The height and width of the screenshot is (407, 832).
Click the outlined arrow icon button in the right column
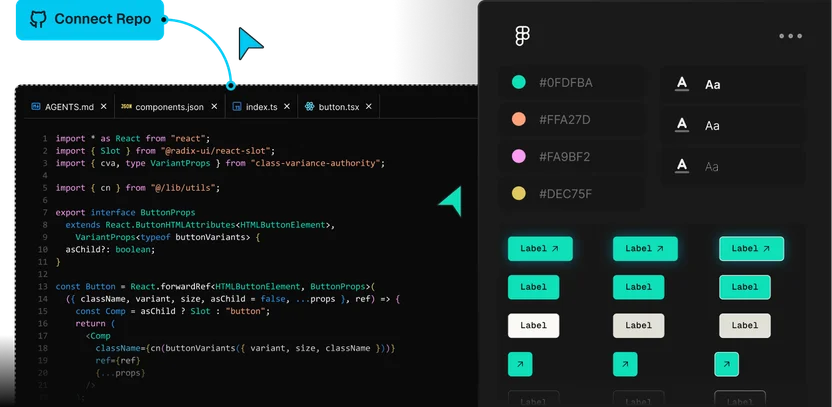pos(726,365)
